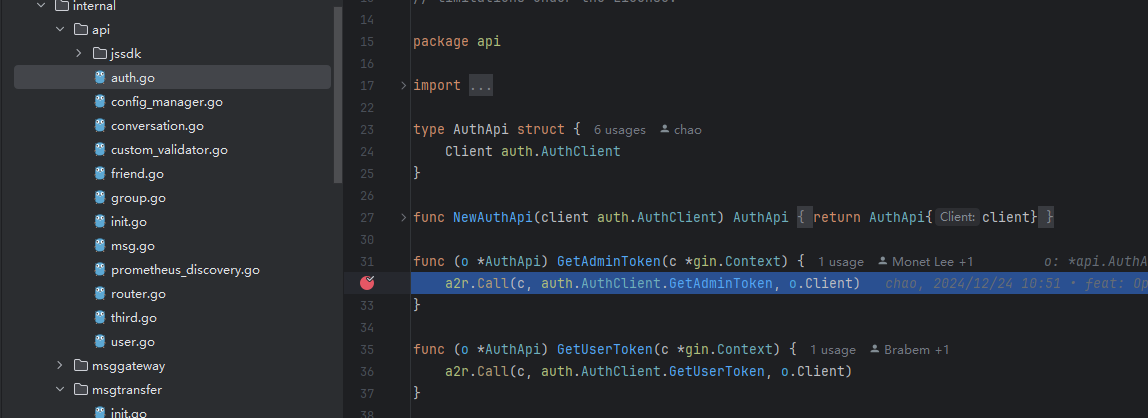Open config_manager.go in the project tree
The width and height of the screenshot is (1148, 418).
pos(166,102)
